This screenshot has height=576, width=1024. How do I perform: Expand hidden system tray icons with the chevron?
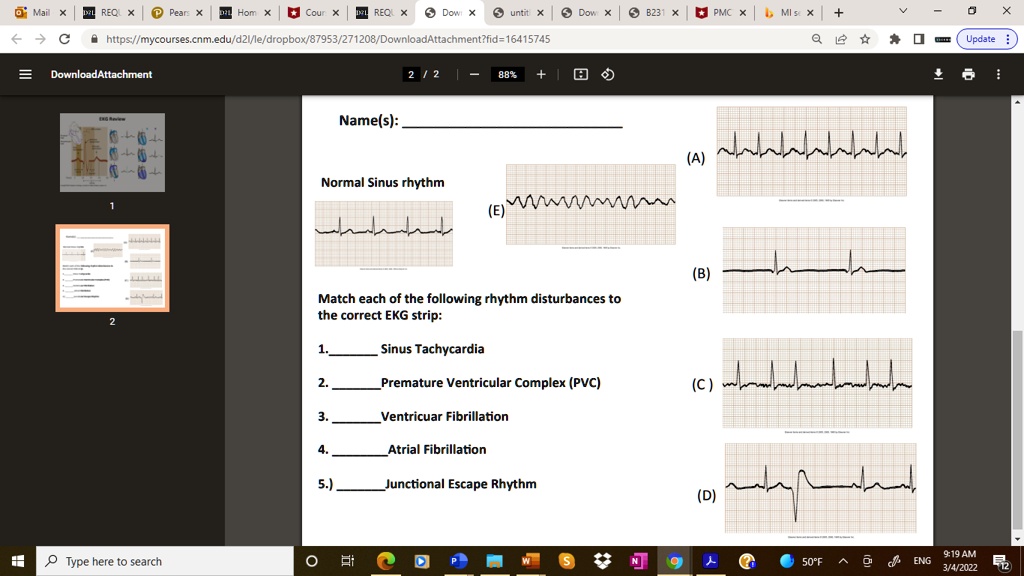click(x=843, y=561)
